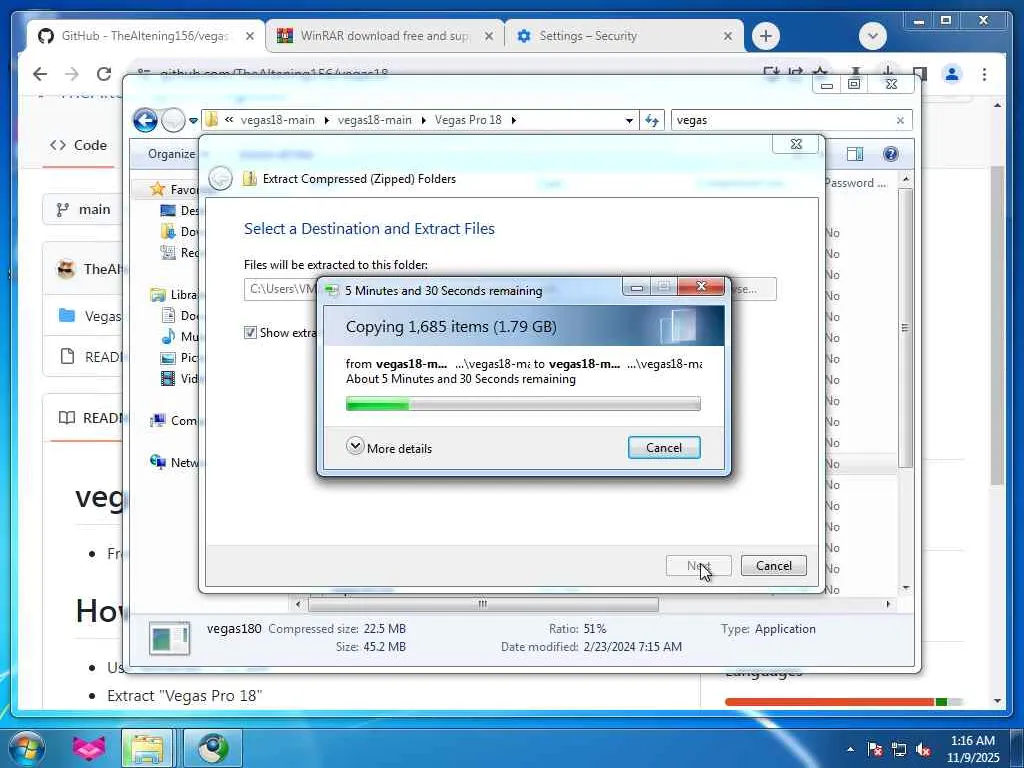
Task: Click the network tray icon
Action: 899,749
